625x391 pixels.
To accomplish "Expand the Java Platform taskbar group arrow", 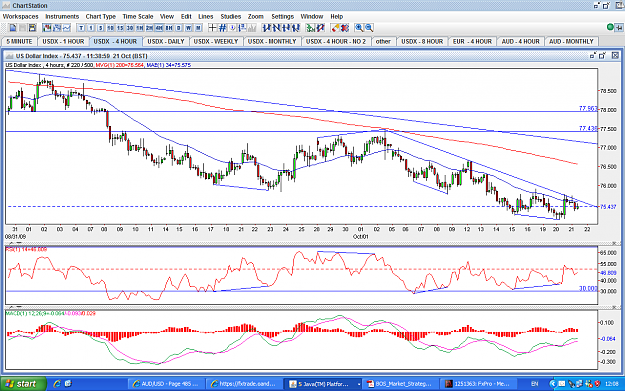I will [x=359, y=384].
